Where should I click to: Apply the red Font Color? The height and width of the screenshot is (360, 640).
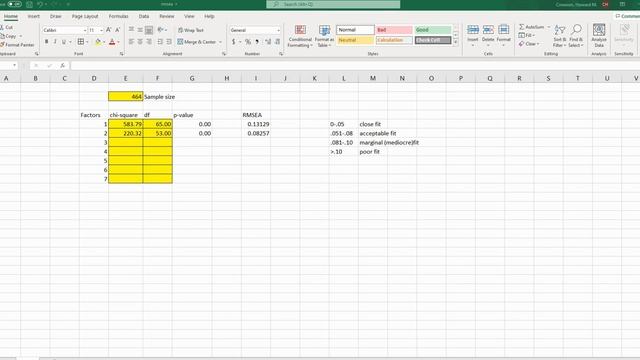(112, 42)
